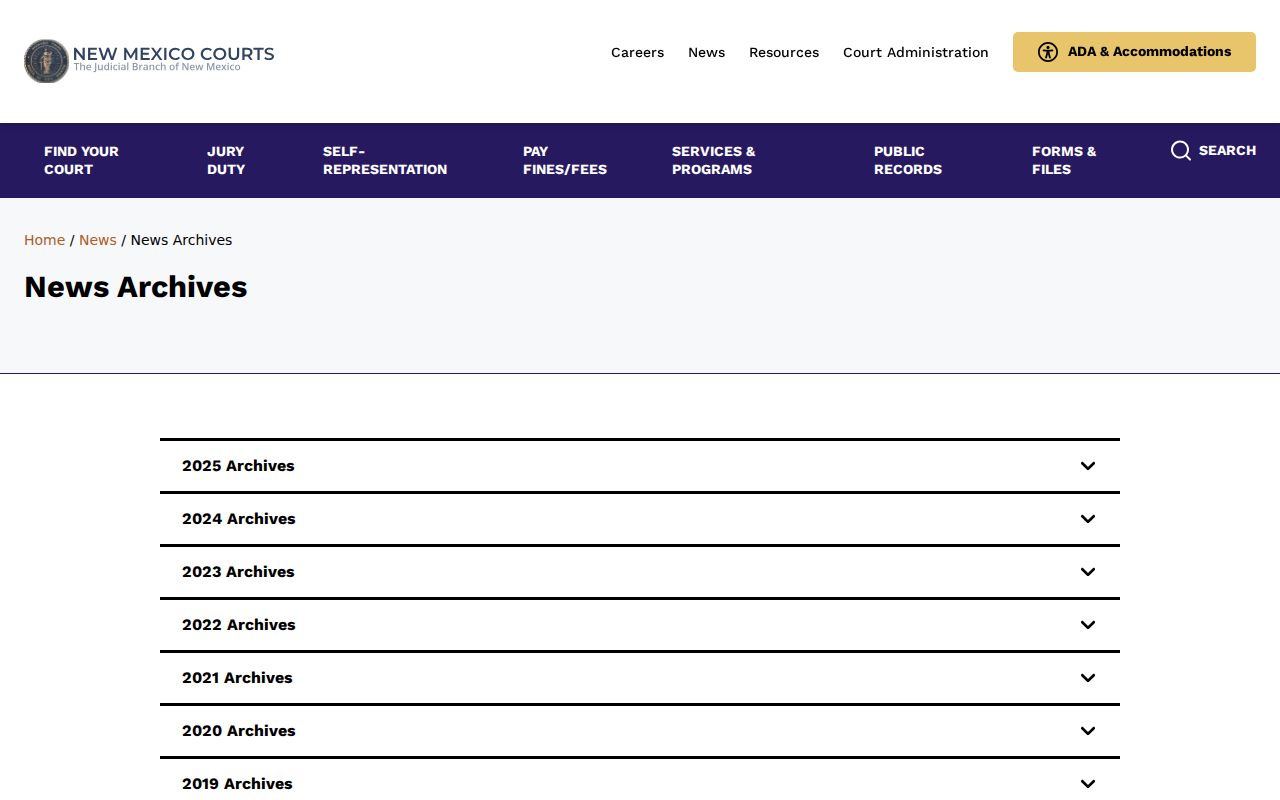
Task: Expand the 2020 Archives chevron
Action: click(x=1088, y=731)
